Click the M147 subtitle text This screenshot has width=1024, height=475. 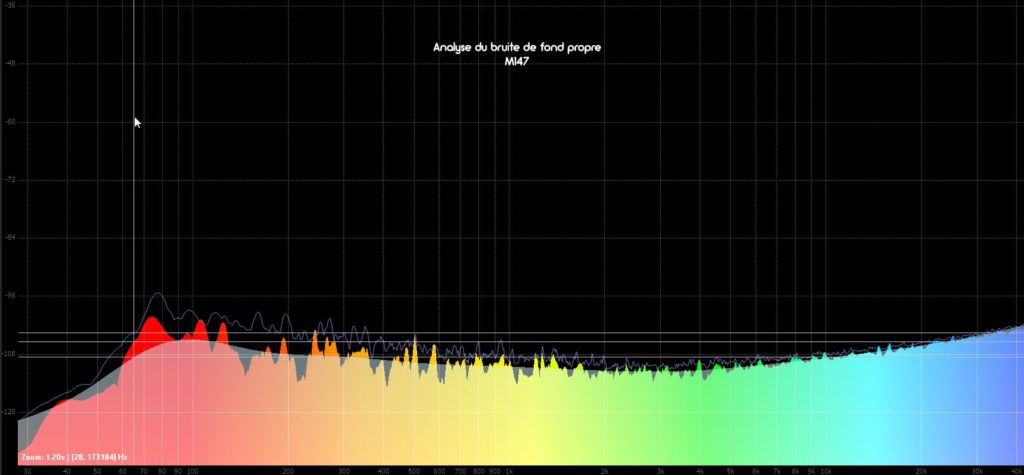coord(517,61)
